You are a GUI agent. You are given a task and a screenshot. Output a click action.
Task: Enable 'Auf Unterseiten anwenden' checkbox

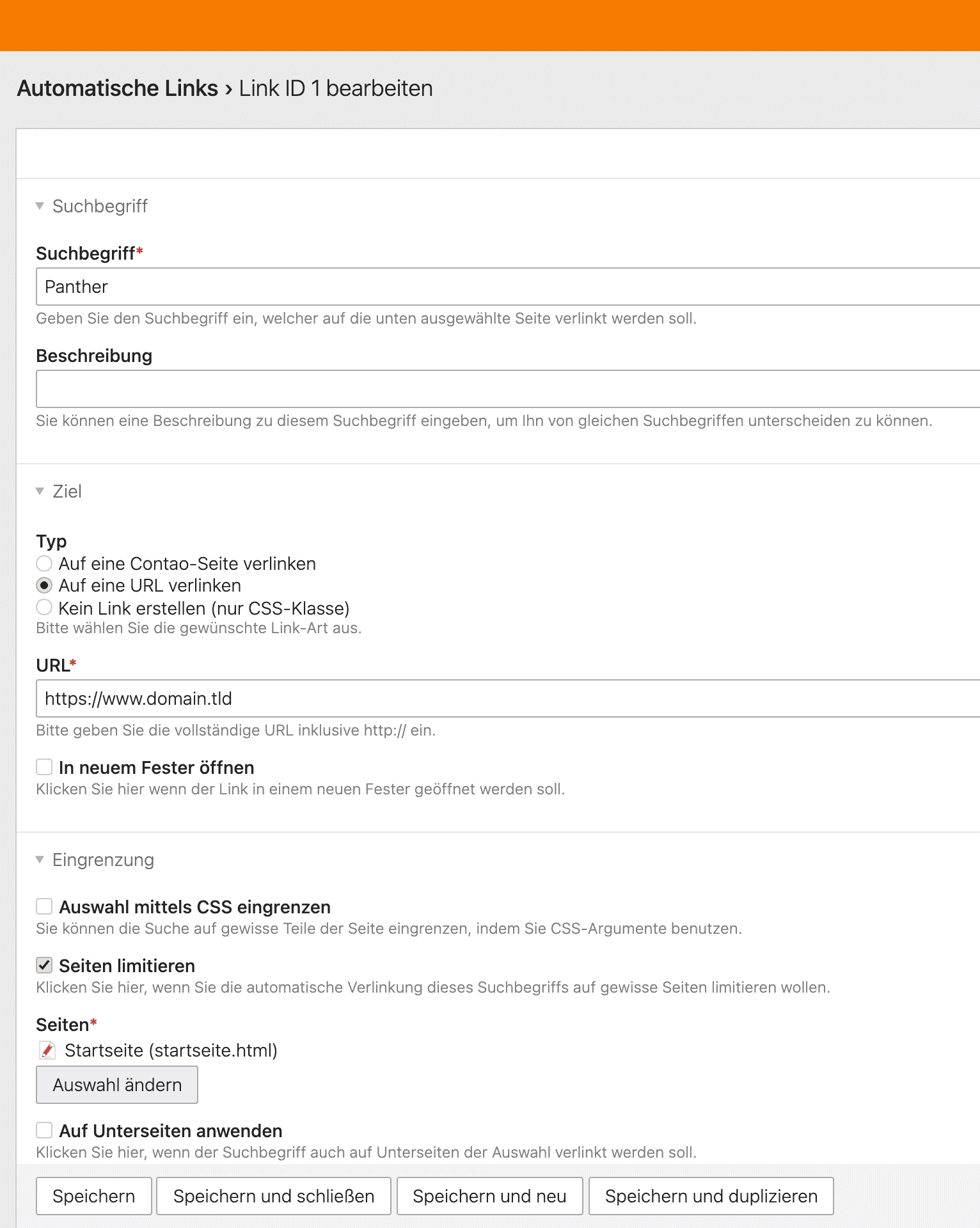click(x=44, y=1130)
